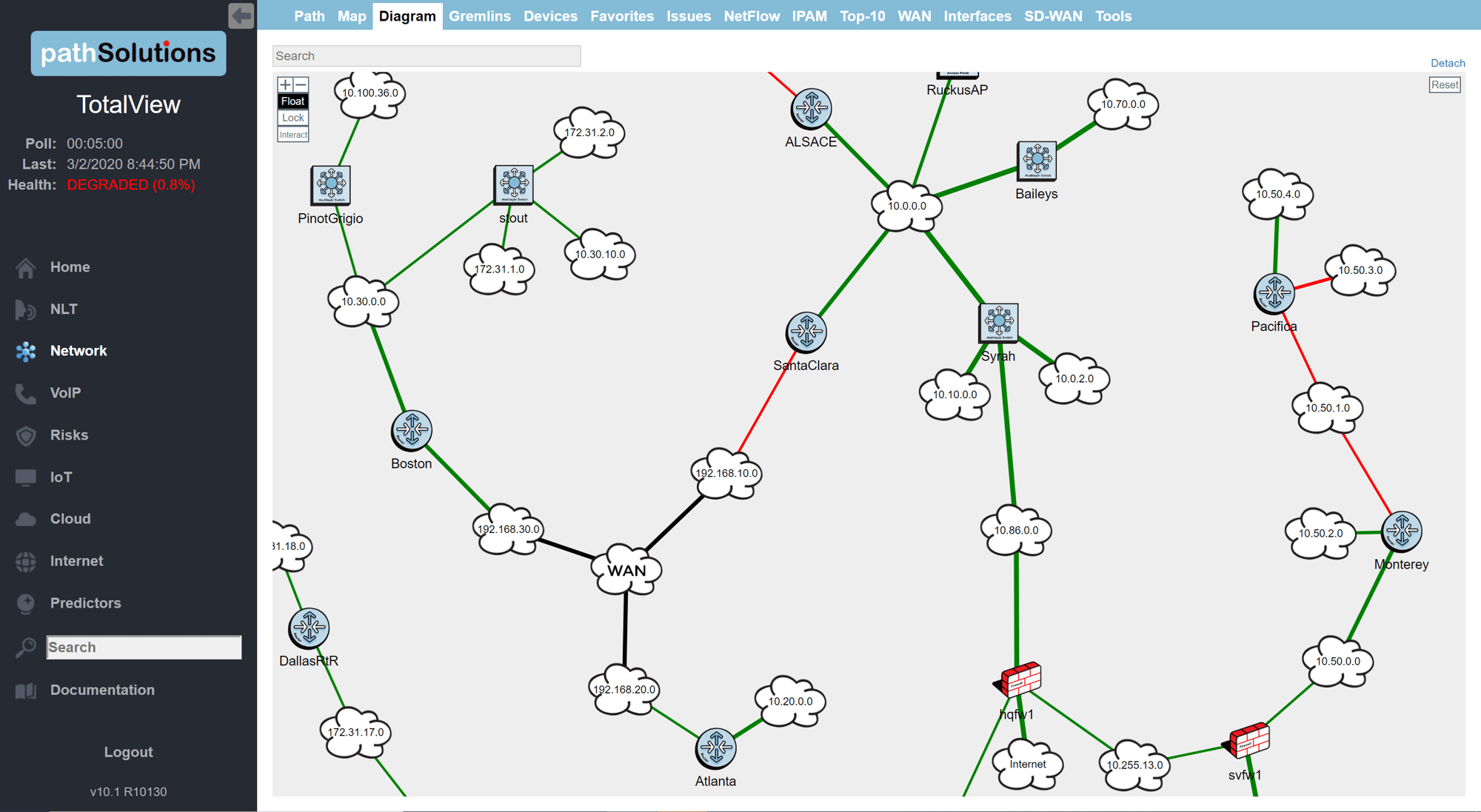Enable Lock mode on diagram

(x=292, y=118)
